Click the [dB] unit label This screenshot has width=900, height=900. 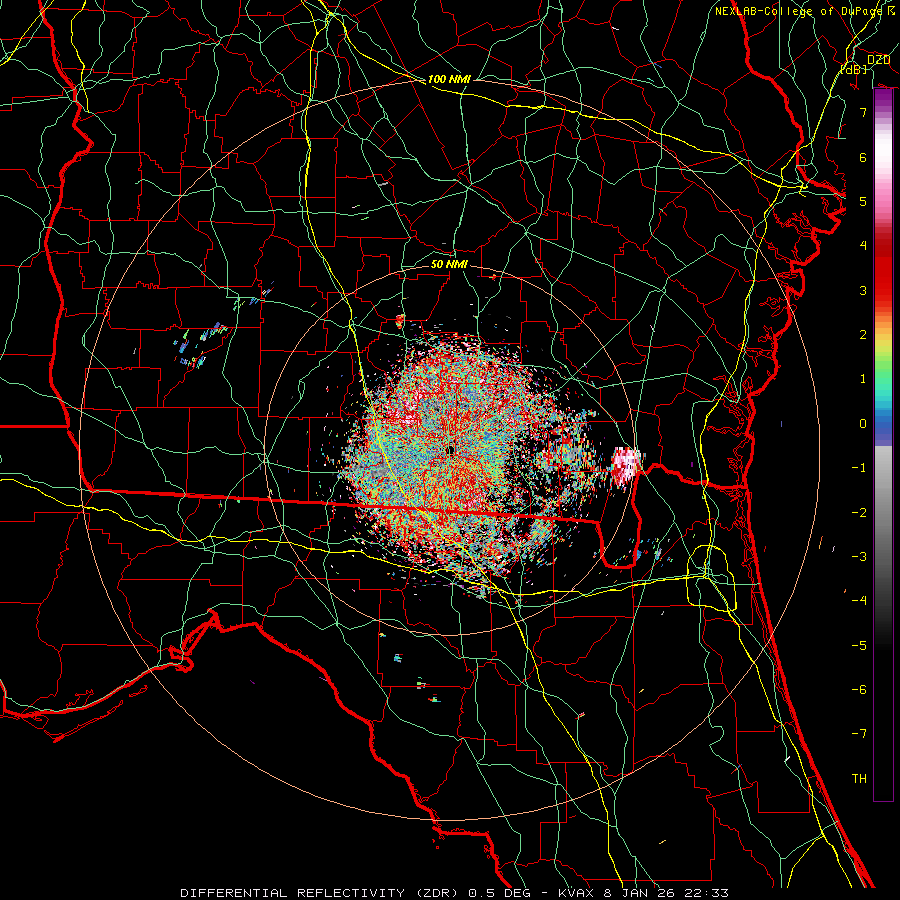854,70
